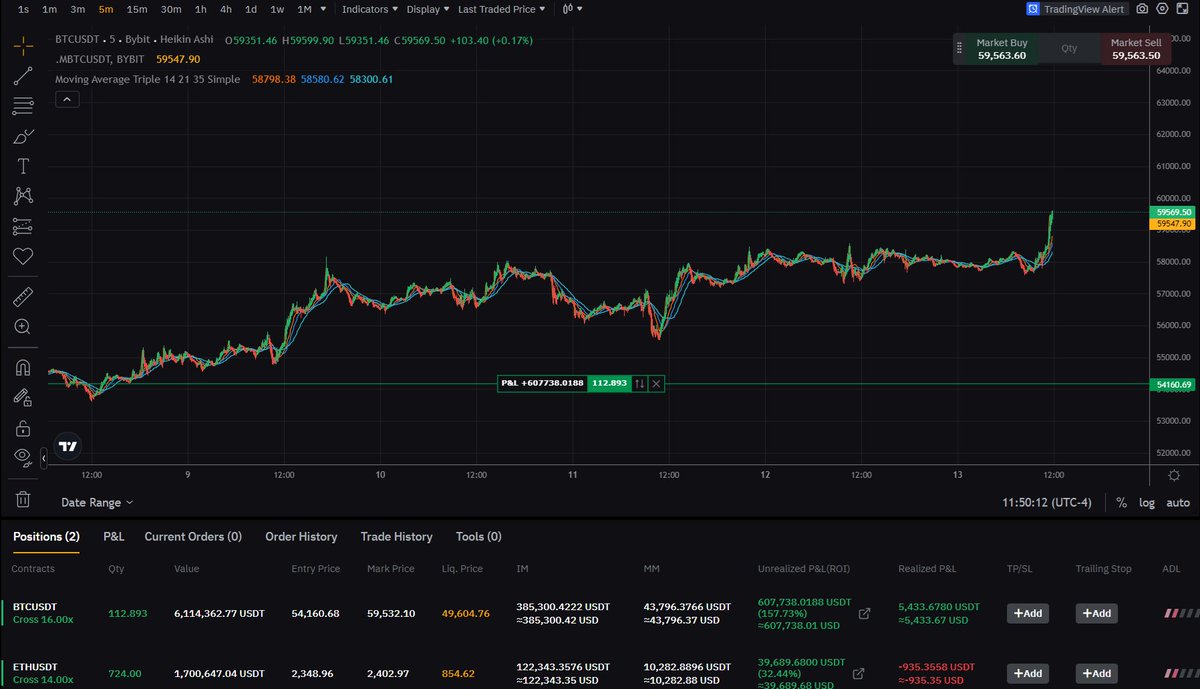Grab the quick trade panel drag handle

tap(960, 49)
